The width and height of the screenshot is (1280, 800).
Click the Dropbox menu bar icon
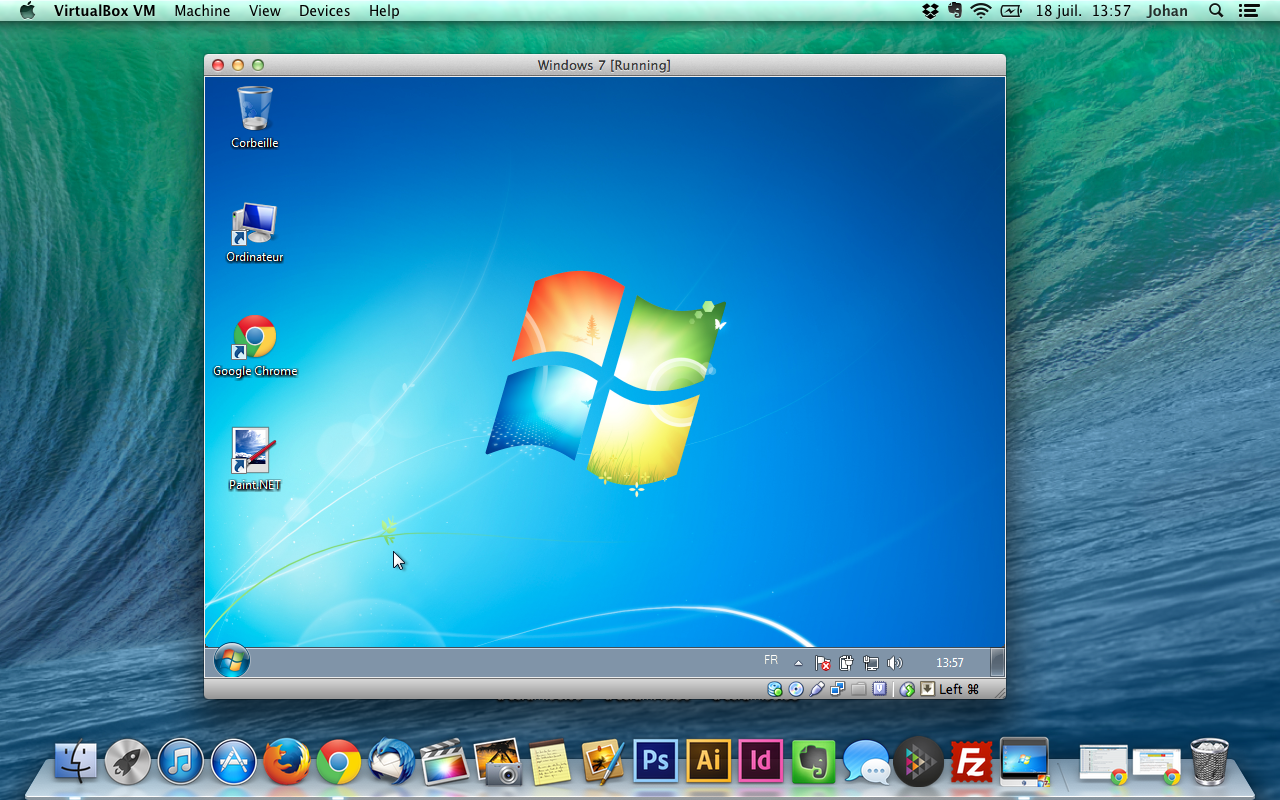click(x=931, y=11)
